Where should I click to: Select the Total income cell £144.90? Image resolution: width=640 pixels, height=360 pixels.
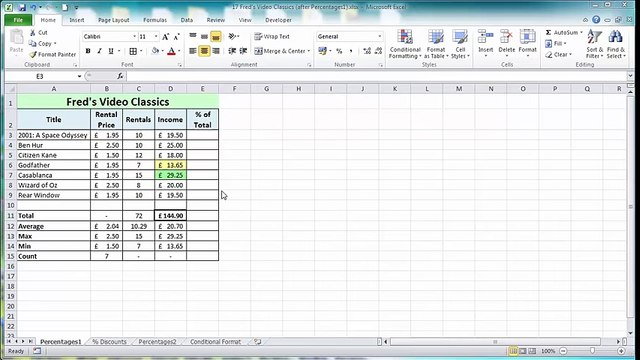pos(171,216)
